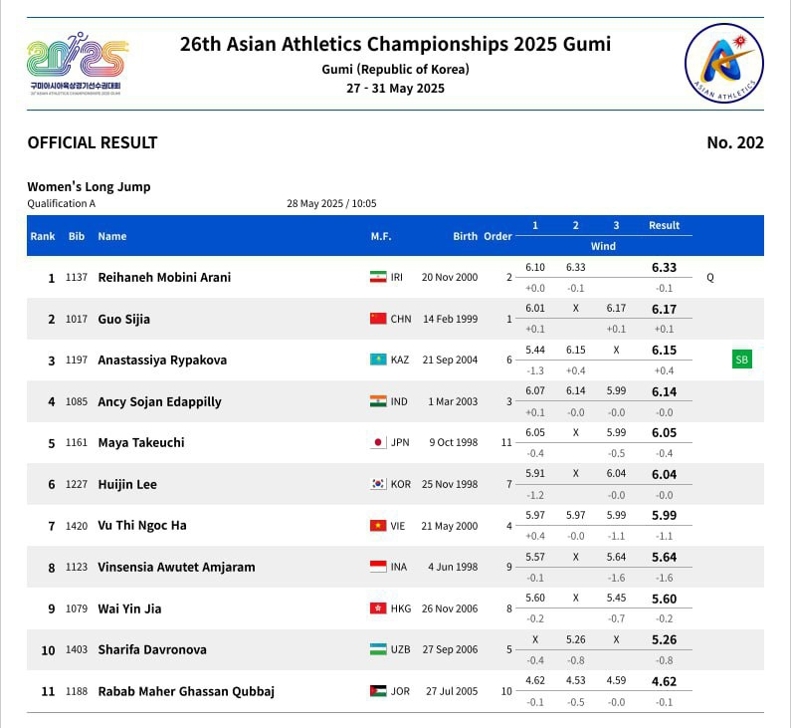Click the Rank column header
Viewport: 791px width, 728px height.
[43, 236]
